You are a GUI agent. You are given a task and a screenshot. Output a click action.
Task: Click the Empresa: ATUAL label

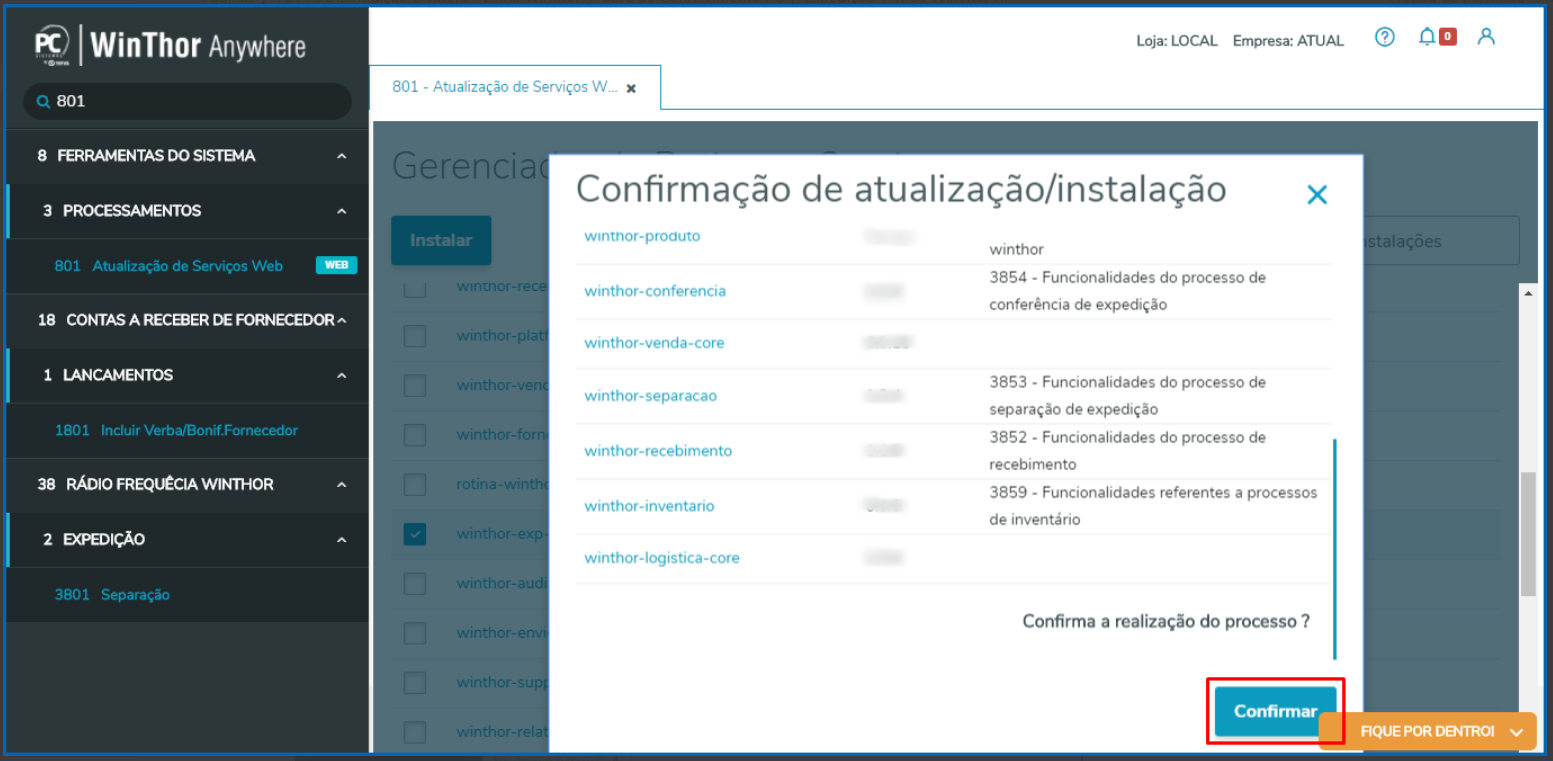tap(1288, 41)
